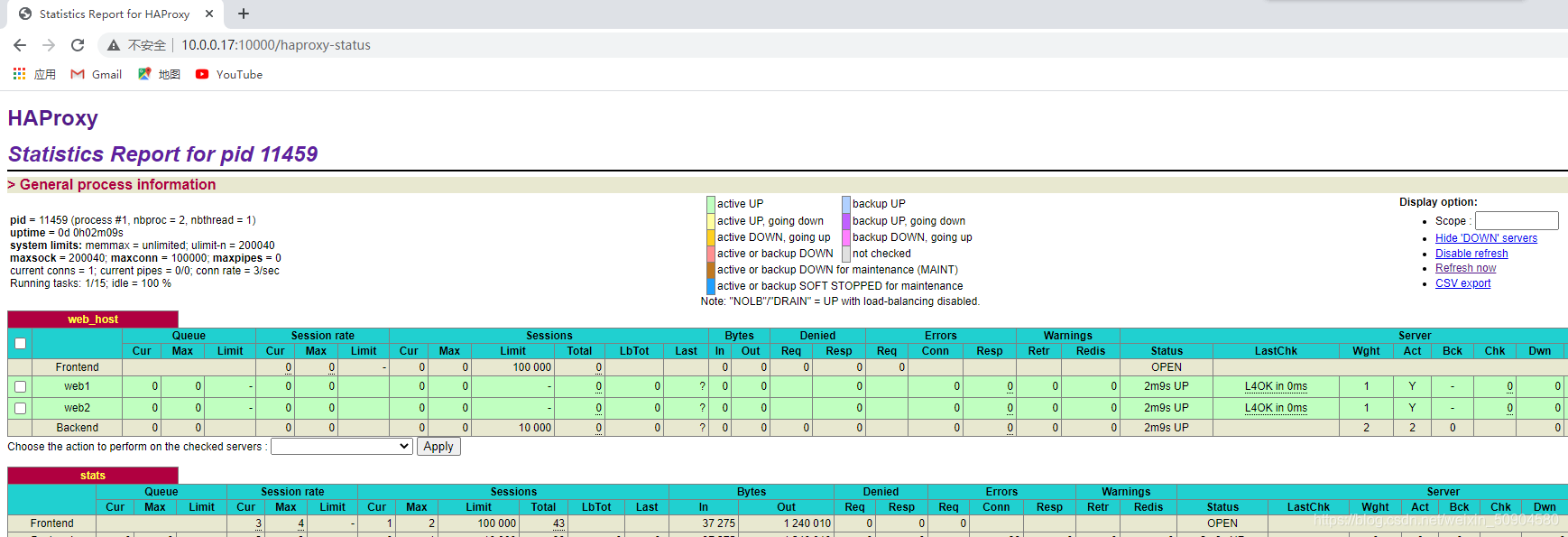This screenshot has height=537, width=1568.
Task: Click the backup DOWN, going up swatch
Action: click(x=846, y=237)
